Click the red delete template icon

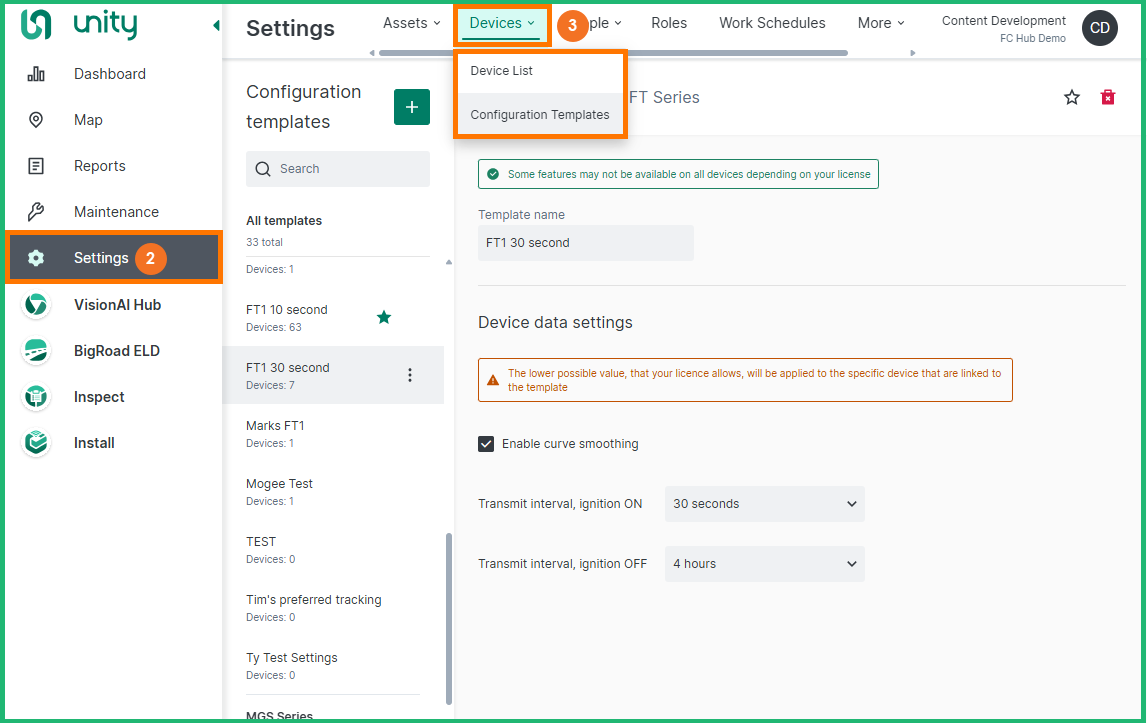[x=1107, y=97]
